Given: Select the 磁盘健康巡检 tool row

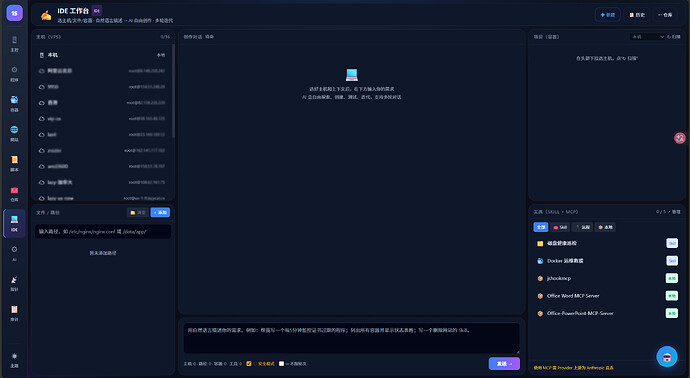Looking at the screenshot, I should [607, 243].
